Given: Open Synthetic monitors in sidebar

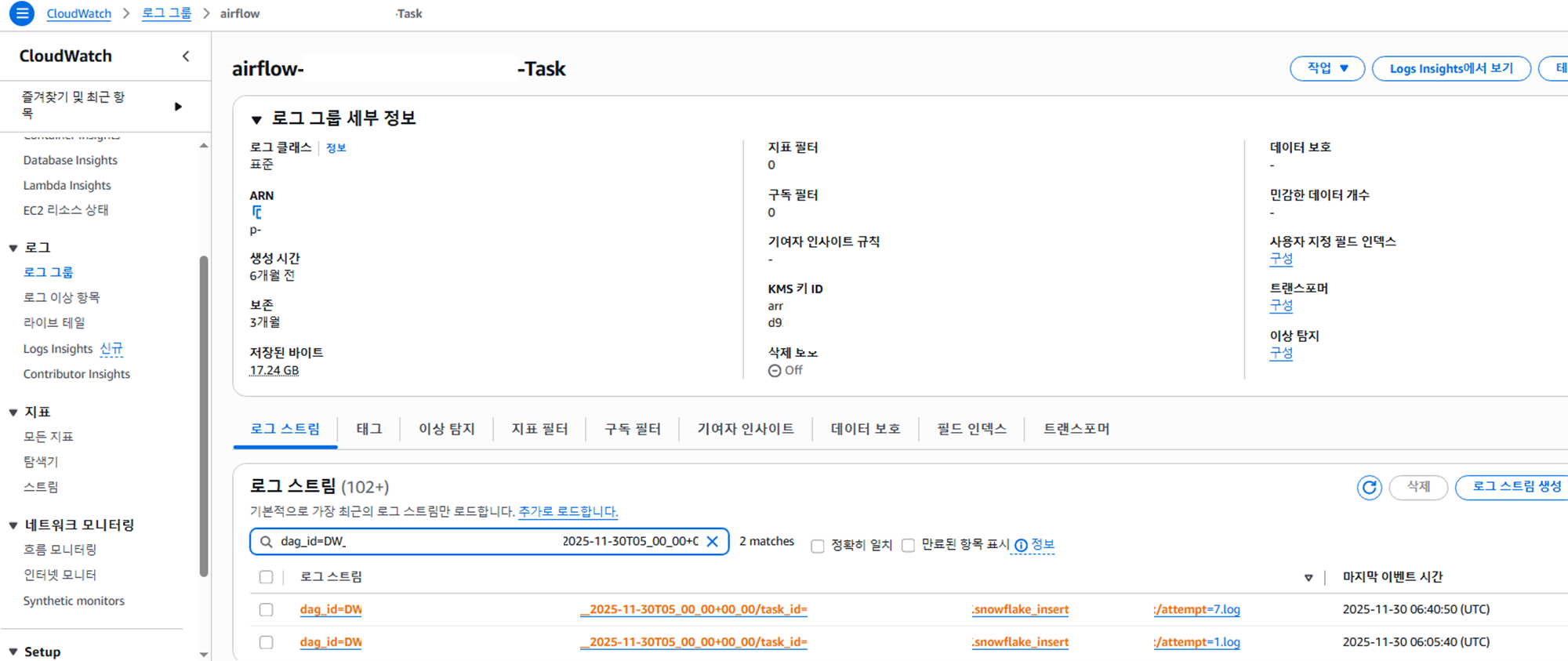Looking at the screenshot, I should [x=74, y=601].
